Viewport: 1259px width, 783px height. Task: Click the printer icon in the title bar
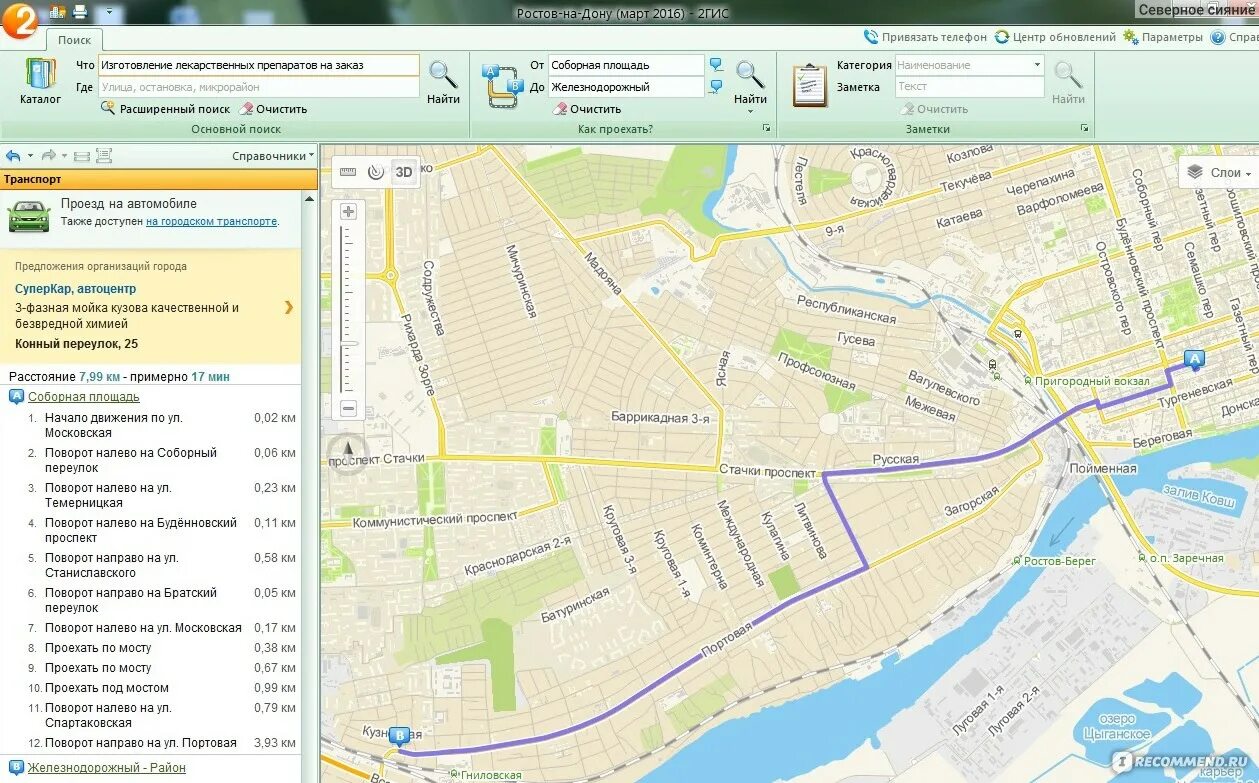click(80, 12)
